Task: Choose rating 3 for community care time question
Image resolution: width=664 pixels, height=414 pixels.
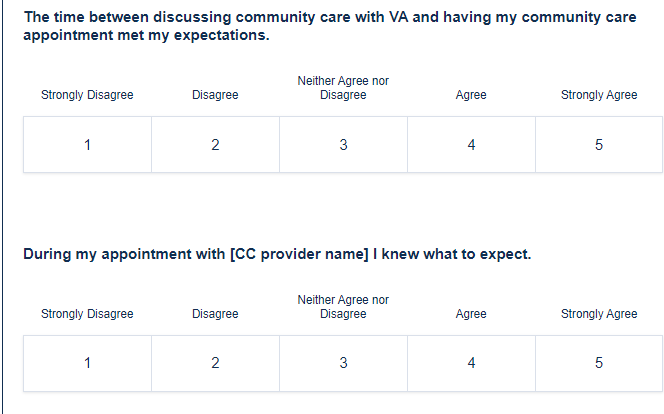Action: (343, 145)
